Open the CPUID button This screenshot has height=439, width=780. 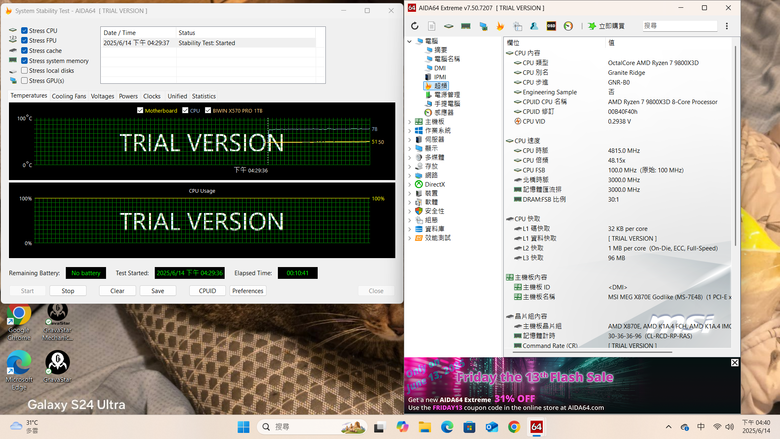tap(207, 291)
